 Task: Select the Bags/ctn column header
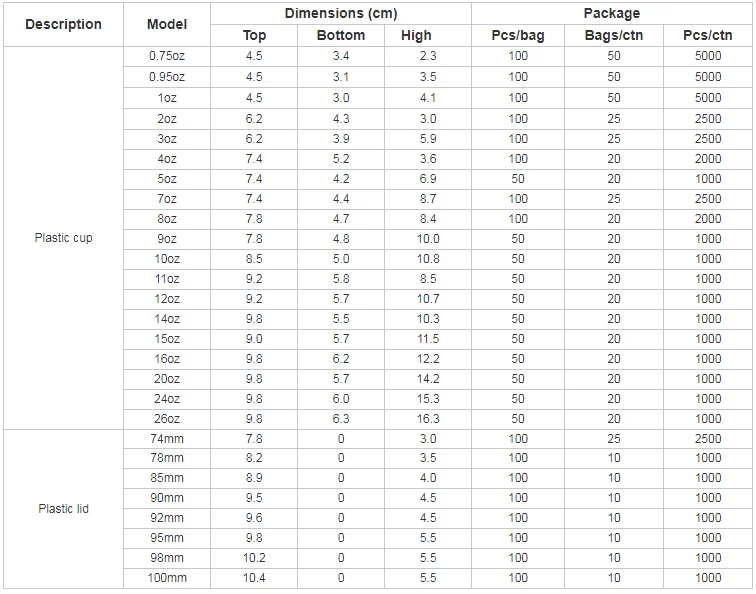(x=614, y=35)
